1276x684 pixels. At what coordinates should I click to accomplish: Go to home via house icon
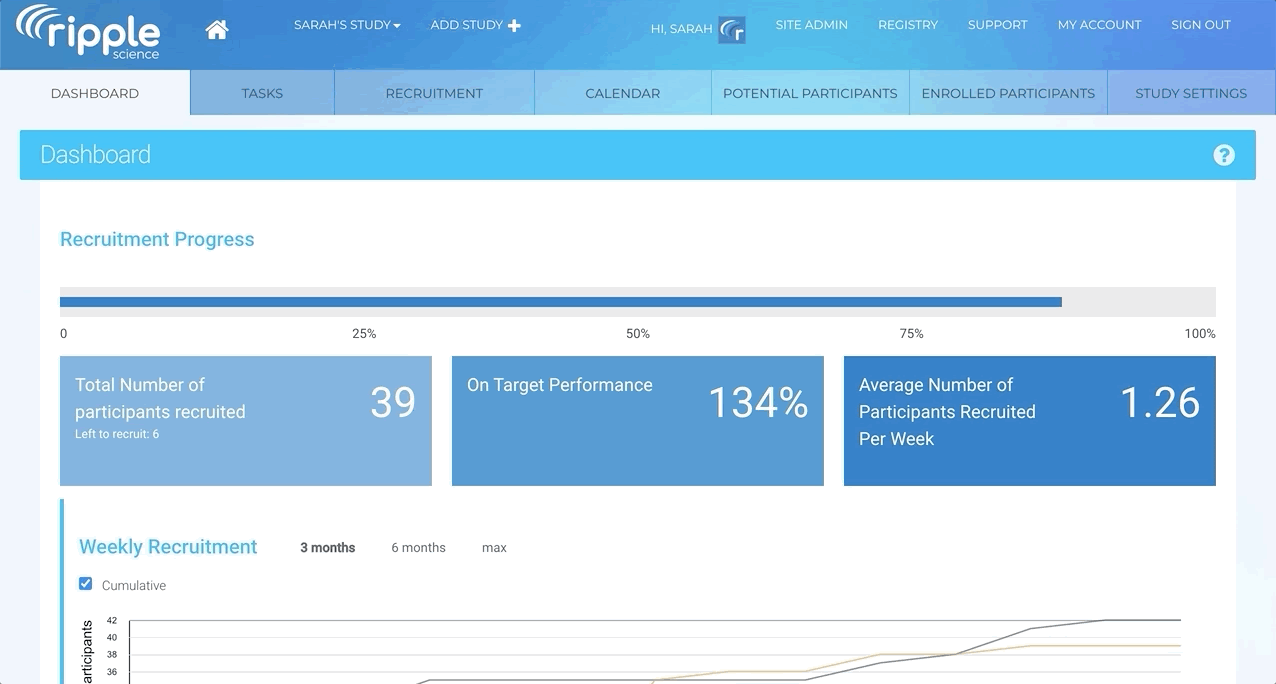217,29
